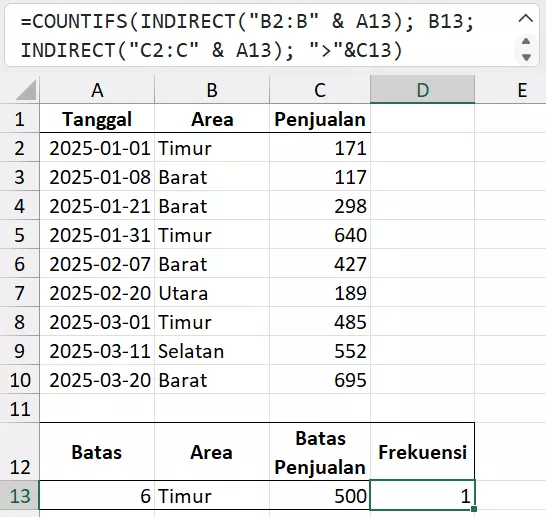
Task: Select column C header
Action: [x=320, y=90]
